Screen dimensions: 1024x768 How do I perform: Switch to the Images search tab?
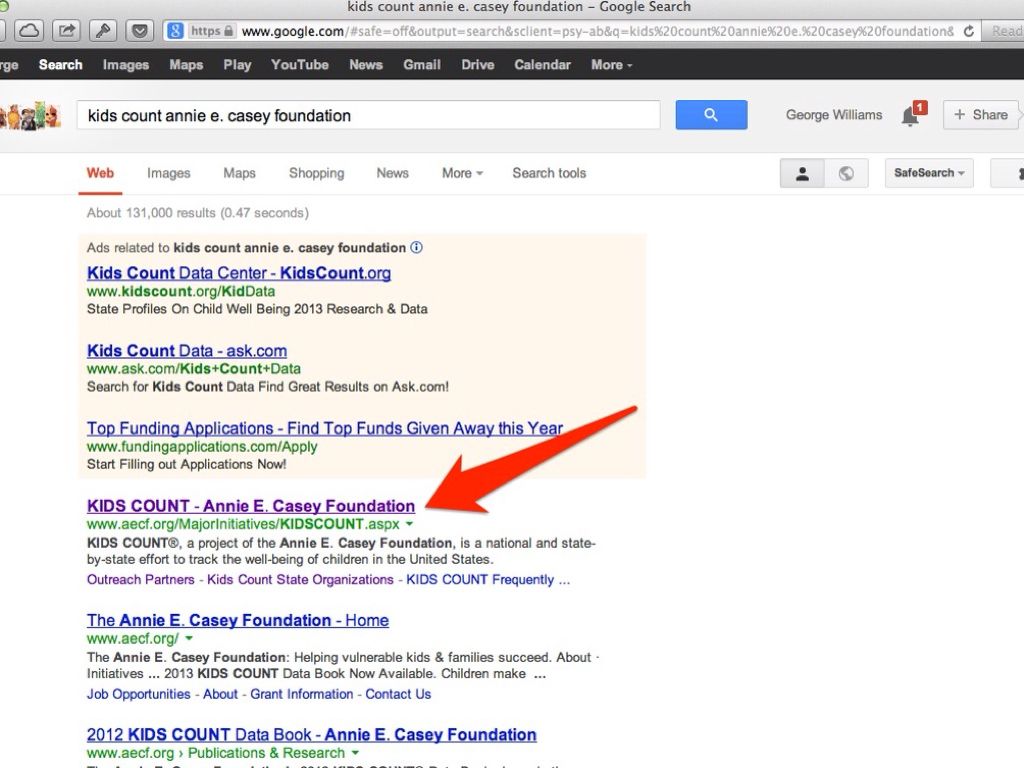point(168,173)
